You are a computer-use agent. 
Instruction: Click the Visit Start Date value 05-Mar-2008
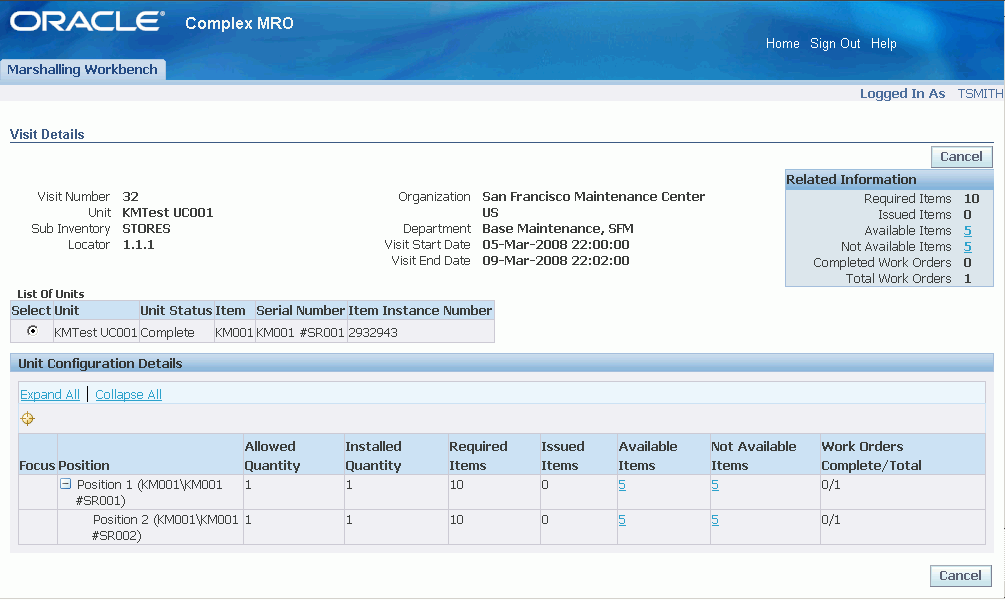pos(556,244)
